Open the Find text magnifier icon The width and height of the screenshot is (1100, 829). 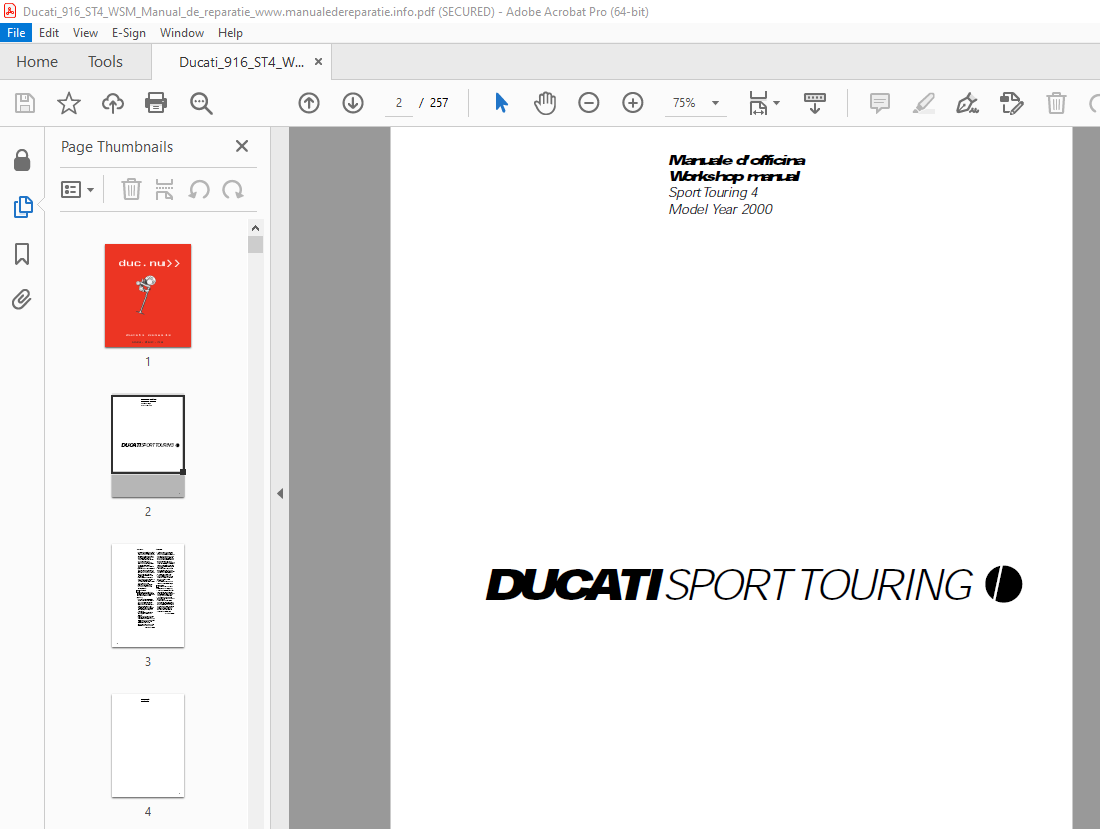(x=201, y=103)
